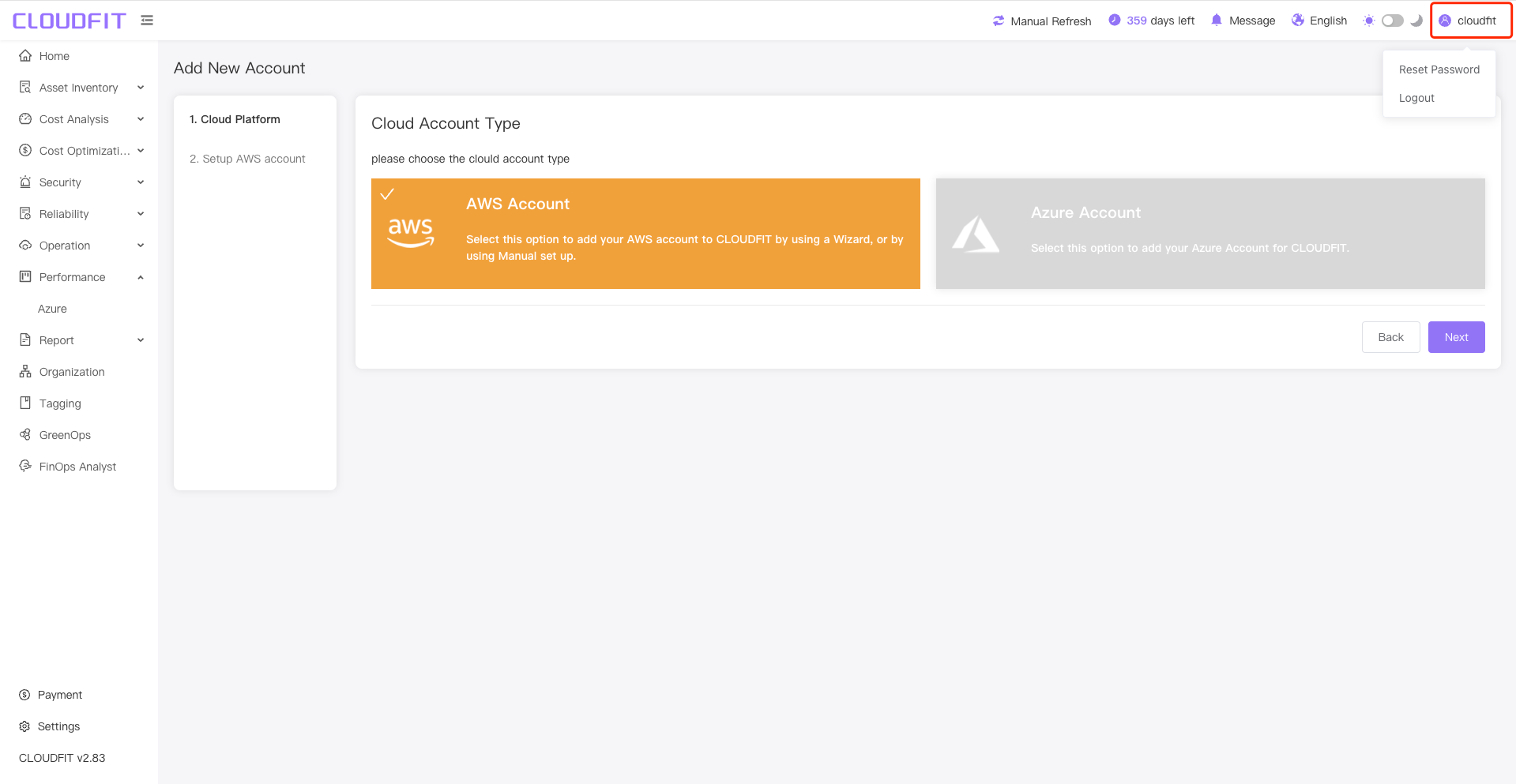Screen dimensions: 1516x784
Task: Click the Home house icon
Action: (x=25, y=56)
